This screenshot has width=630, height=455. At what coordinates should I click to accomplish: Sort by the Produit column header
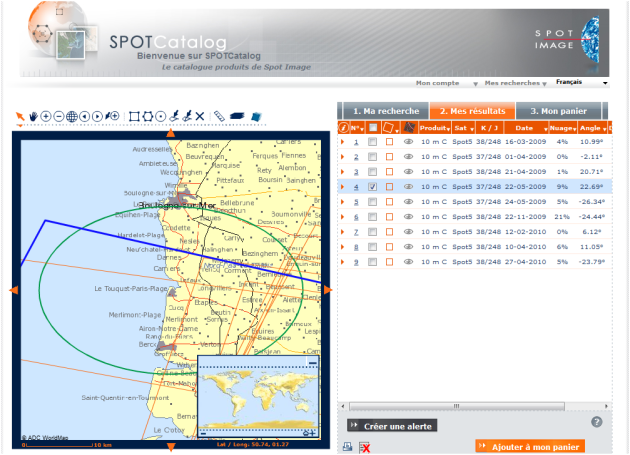click(x=434, y=128)
